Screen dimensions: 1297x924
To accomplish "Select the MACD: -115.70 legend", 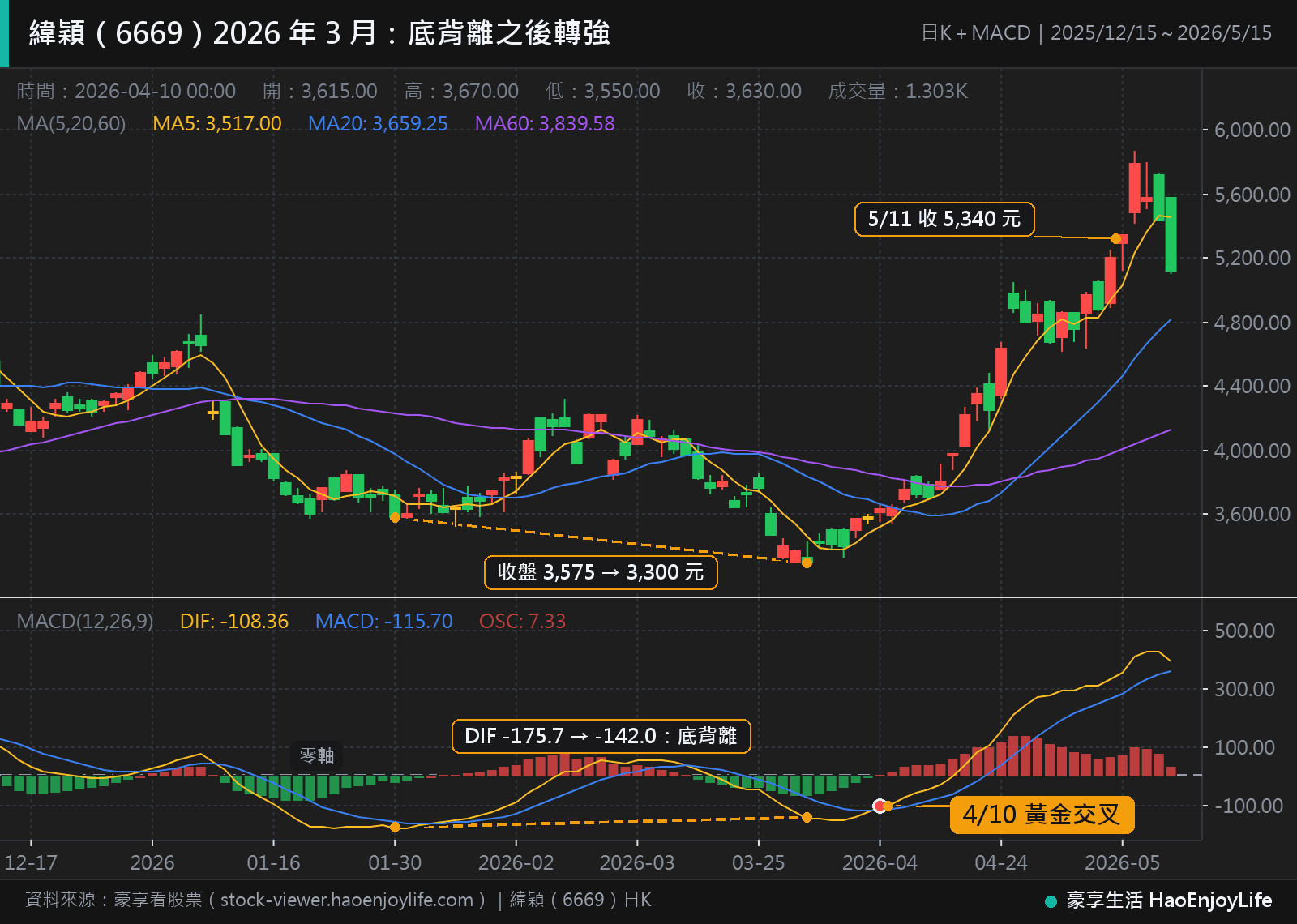I will [x=384, y=621].
